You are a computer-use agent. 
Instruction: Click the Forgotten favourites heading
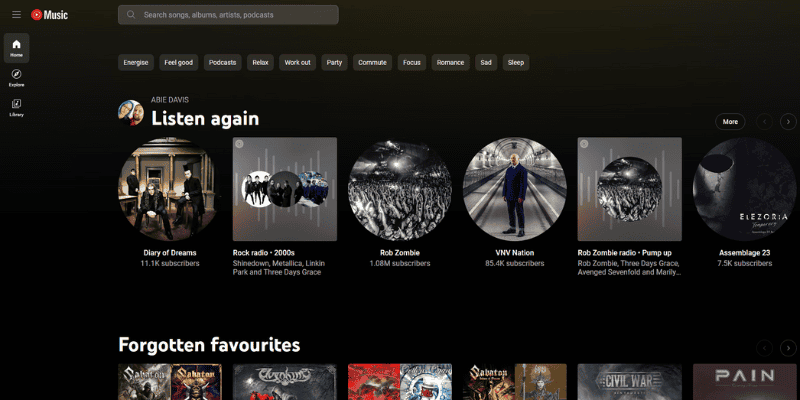(209, 345)
